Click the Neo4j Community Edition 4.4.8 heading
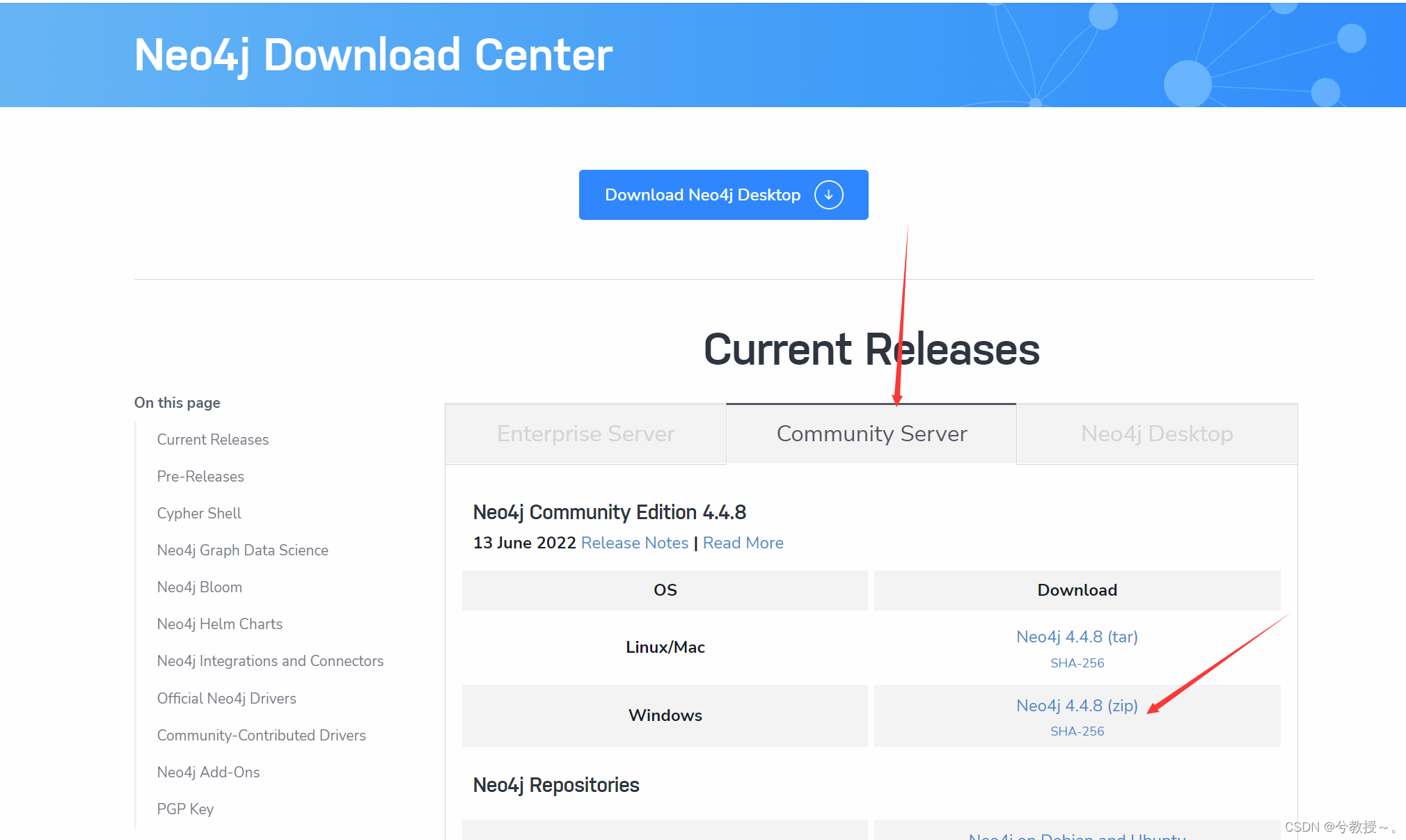The image size is (1406, 840). [610, 512]
